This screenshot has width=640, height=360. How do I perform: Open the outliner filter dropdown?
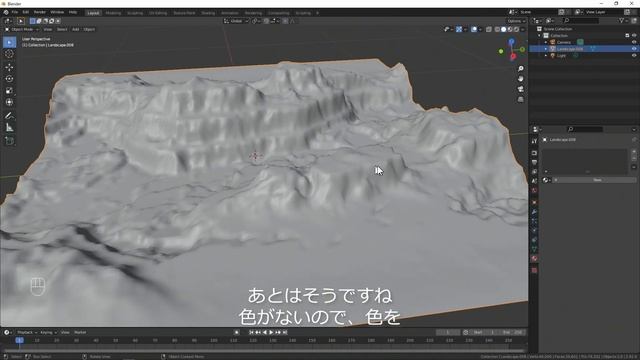pyautogui.click(x=623, y=20)
